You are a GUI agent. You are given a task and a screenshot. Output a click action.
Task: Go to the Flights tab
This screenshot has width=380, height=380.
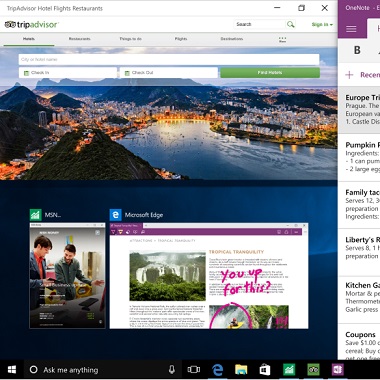tap(181, 39)
